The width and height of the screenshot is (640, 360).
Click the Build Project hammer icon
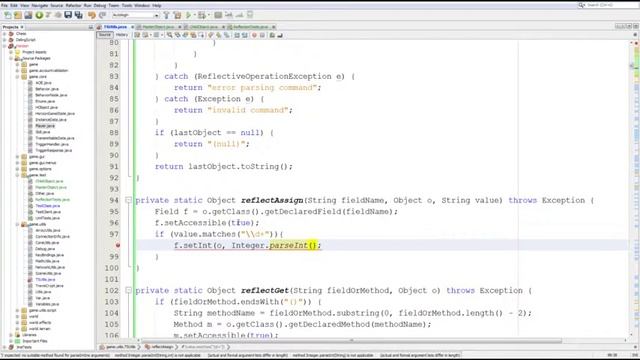click(x=166, y=15)
